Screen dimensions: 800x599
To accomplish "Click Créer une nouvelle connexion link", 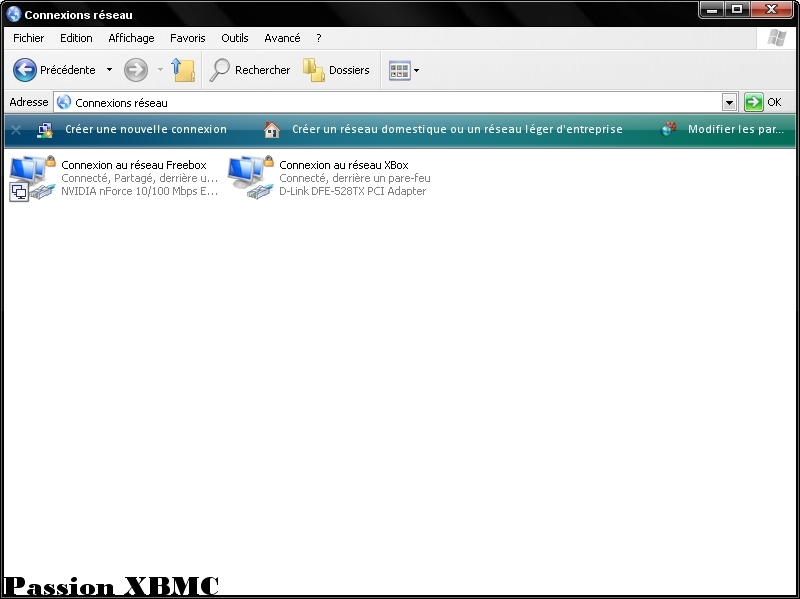I will pos(146,129).
